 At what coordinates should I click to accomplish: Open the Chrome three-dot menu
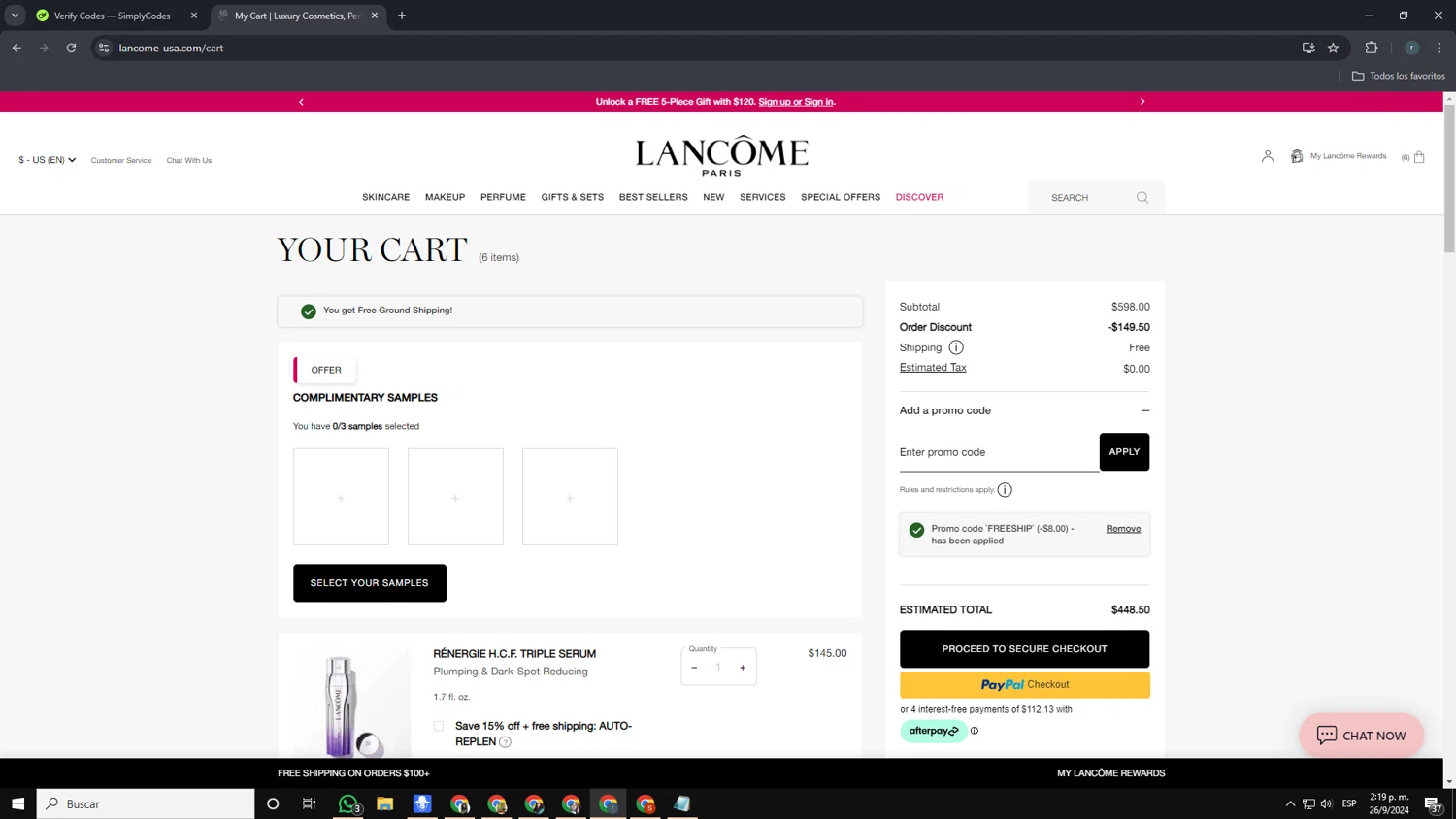[x=1439, y=48]
